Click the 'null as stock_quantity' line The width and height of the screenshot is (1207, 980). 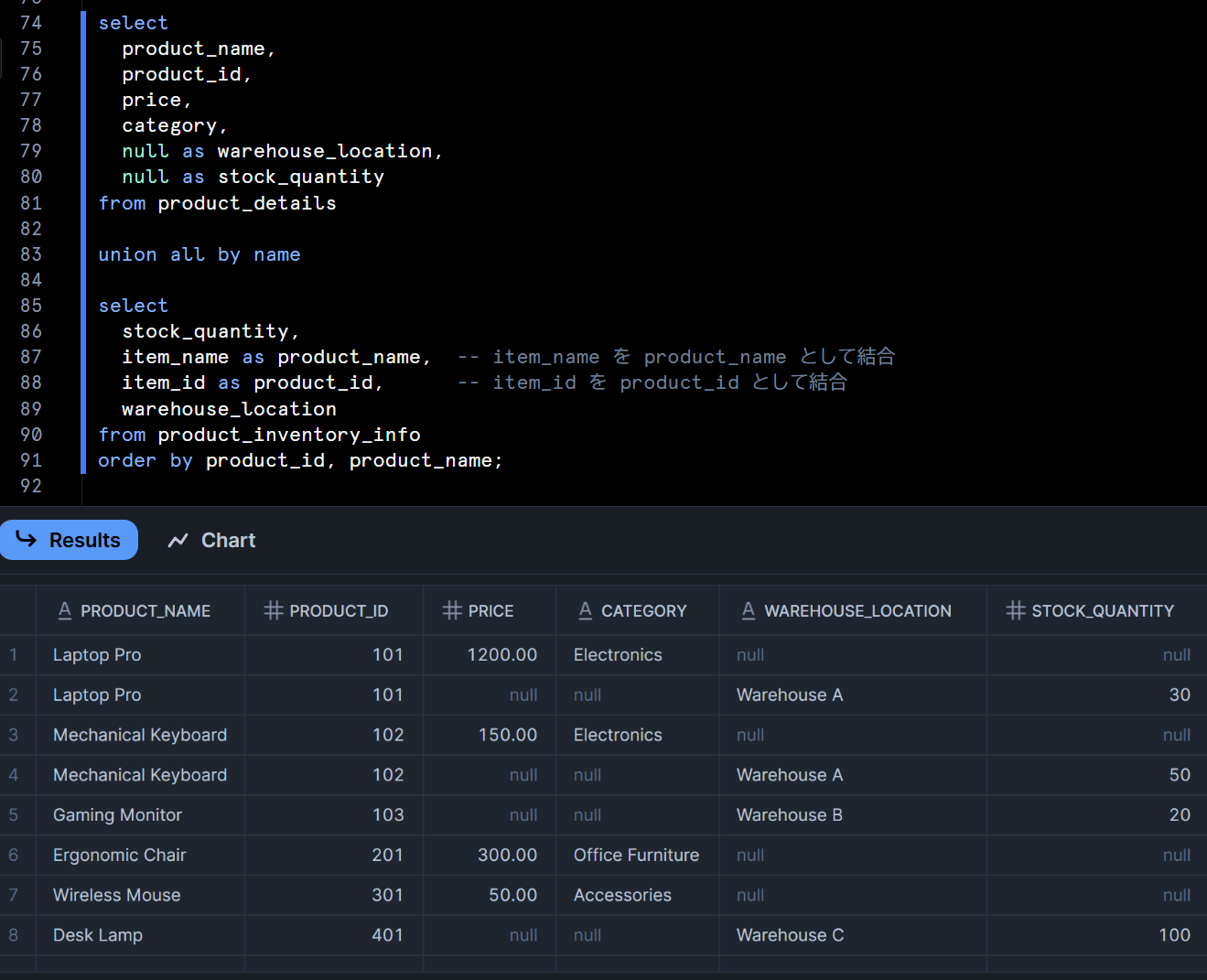[253, 177]
